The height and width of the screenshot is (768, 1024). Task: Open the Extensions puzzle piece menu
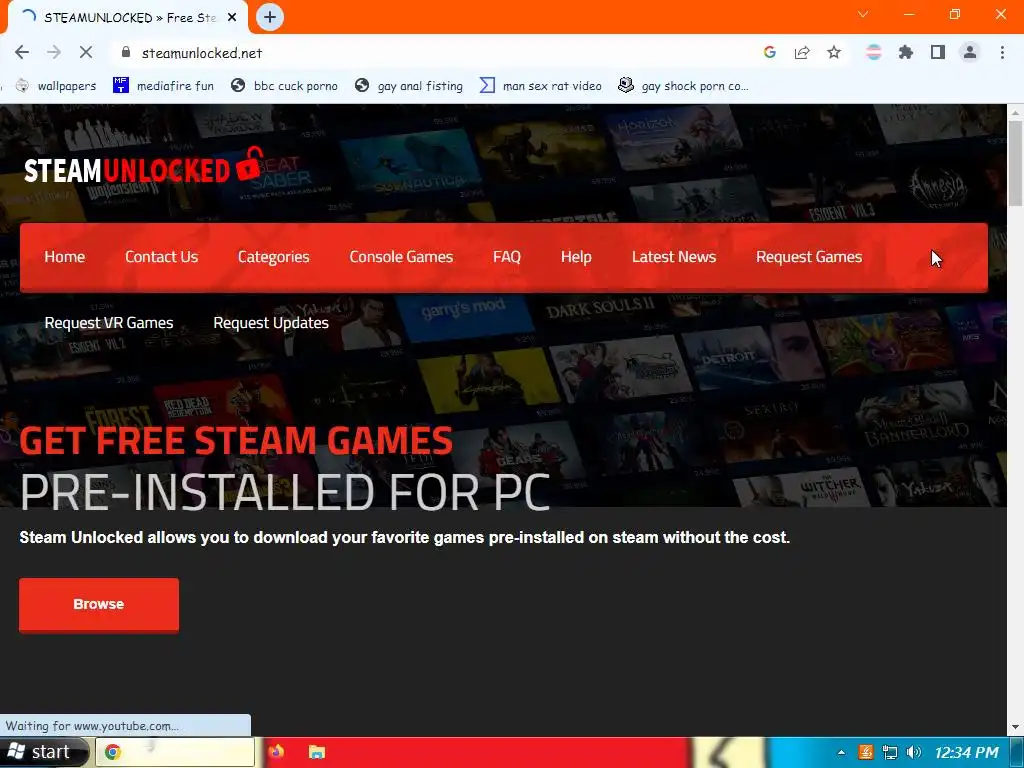[x=906, y=53]
